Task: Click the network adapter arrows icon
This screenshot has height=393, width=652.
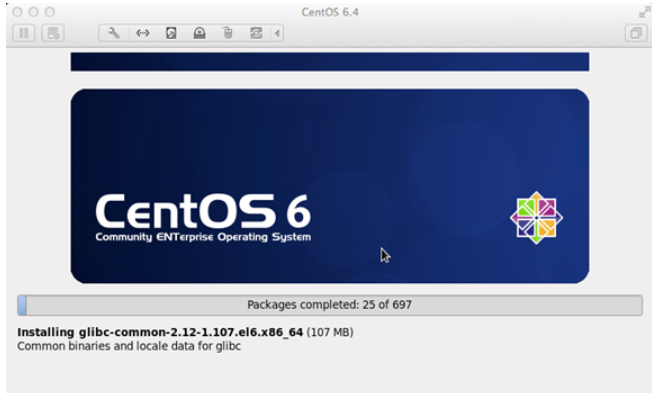Action: pos(143,33)
